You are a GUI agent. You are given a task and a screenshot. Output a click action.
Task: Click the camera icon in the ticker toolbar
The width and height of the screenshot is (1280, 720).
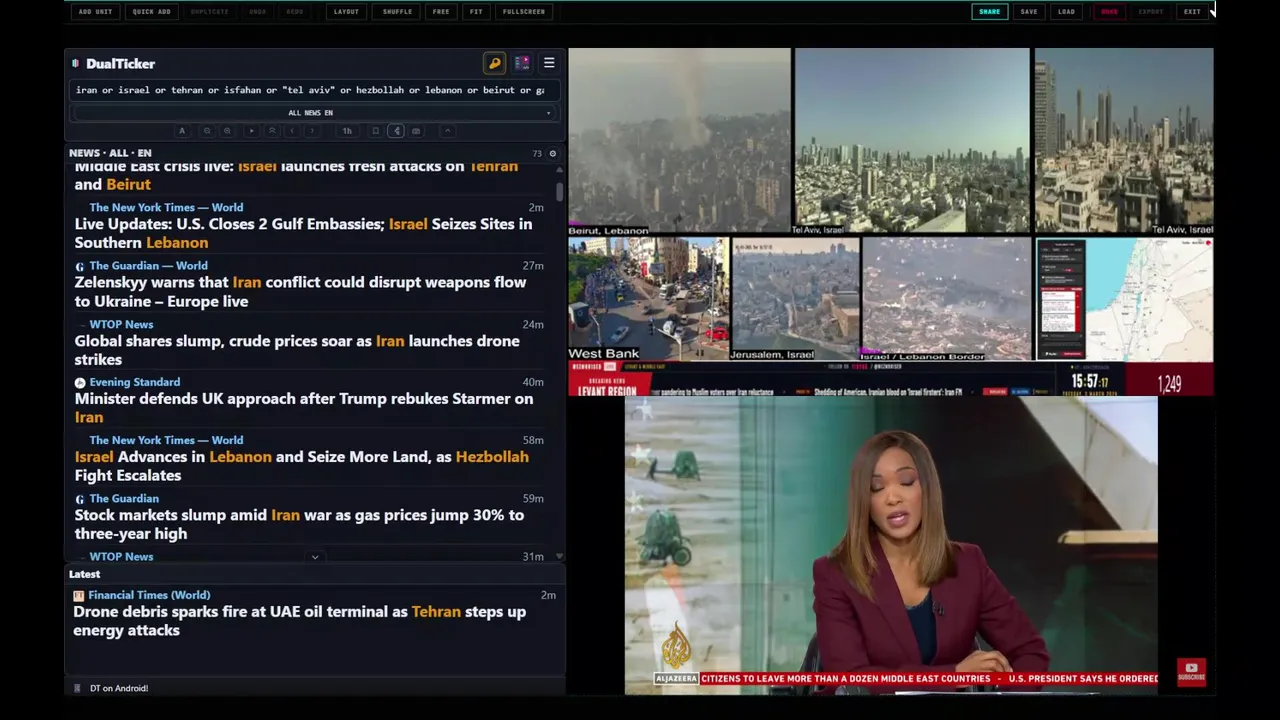[416, 131]
